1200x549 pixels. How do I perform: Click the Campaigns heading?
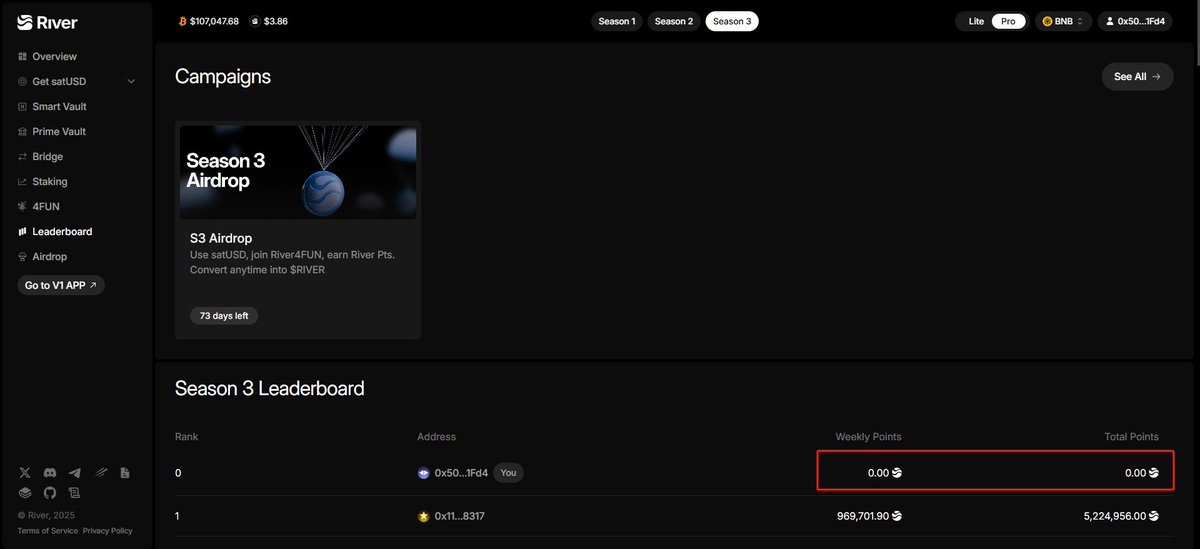[223, 77]
